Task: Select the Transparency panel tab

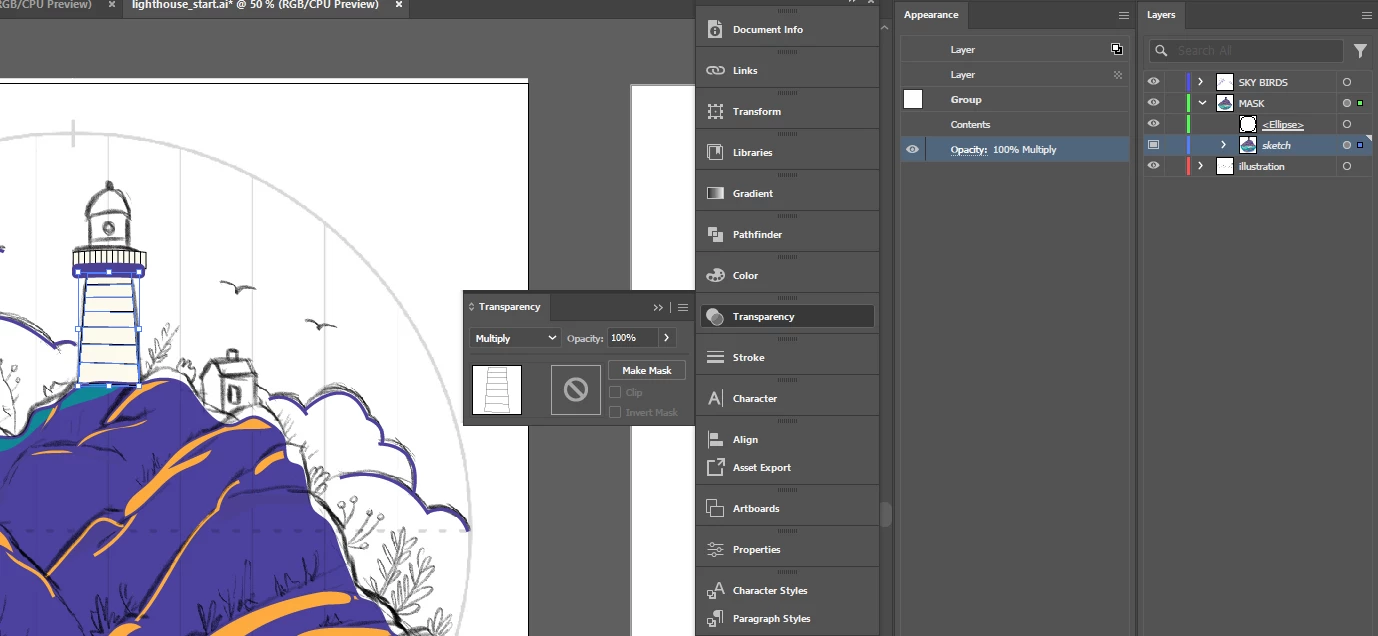Action: tap(509, 307)
